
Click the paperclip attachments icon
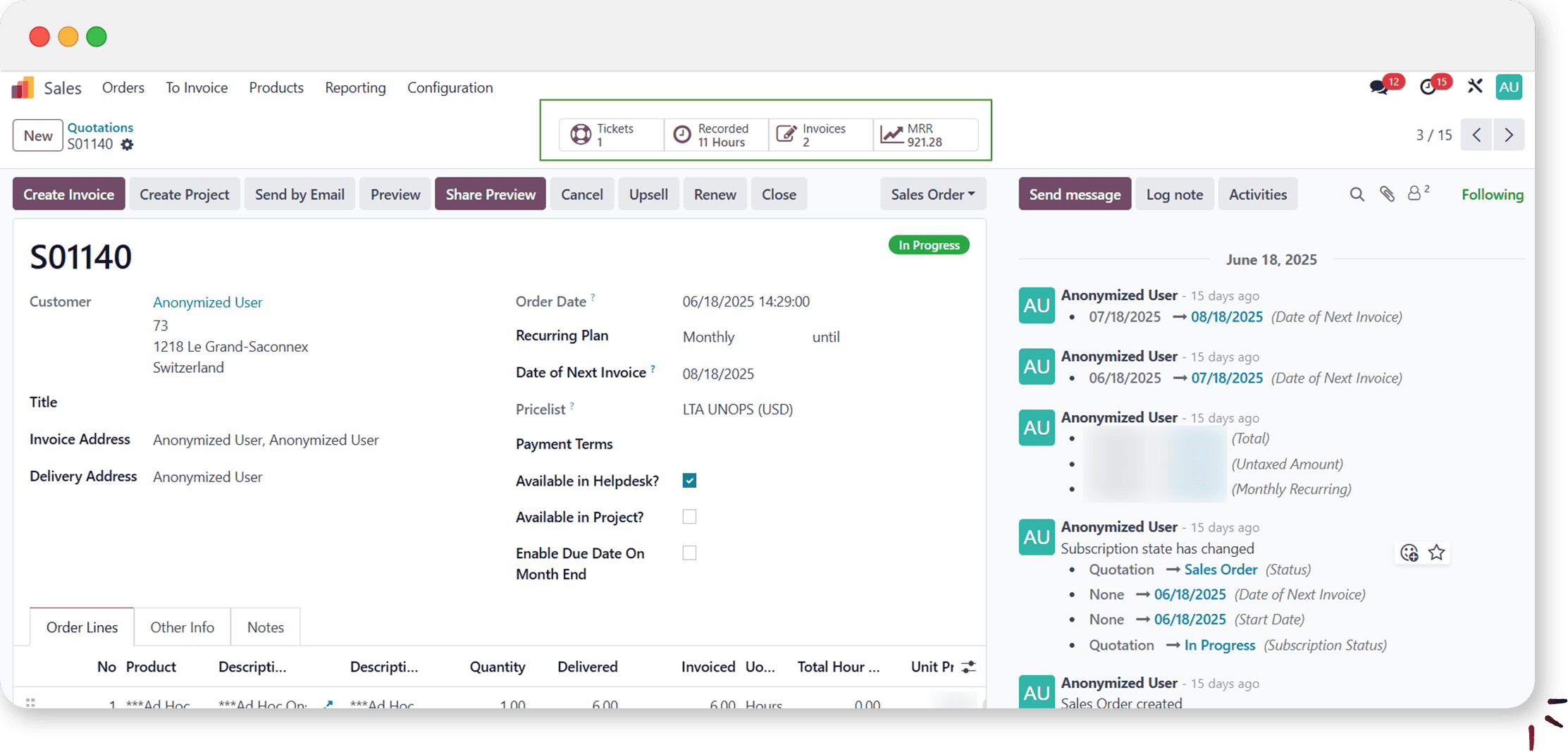click(x=1387, y=195)
